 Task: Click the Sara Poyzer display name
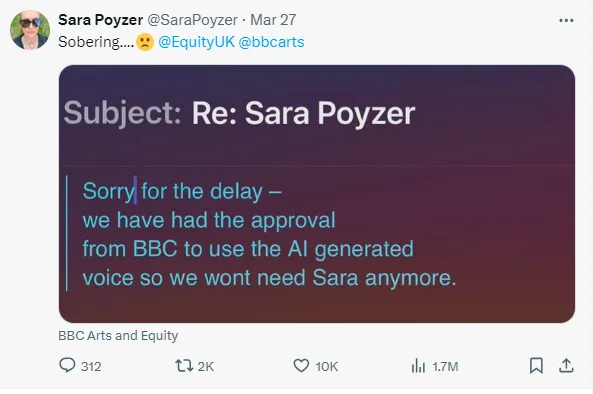[x=101, y=20]
